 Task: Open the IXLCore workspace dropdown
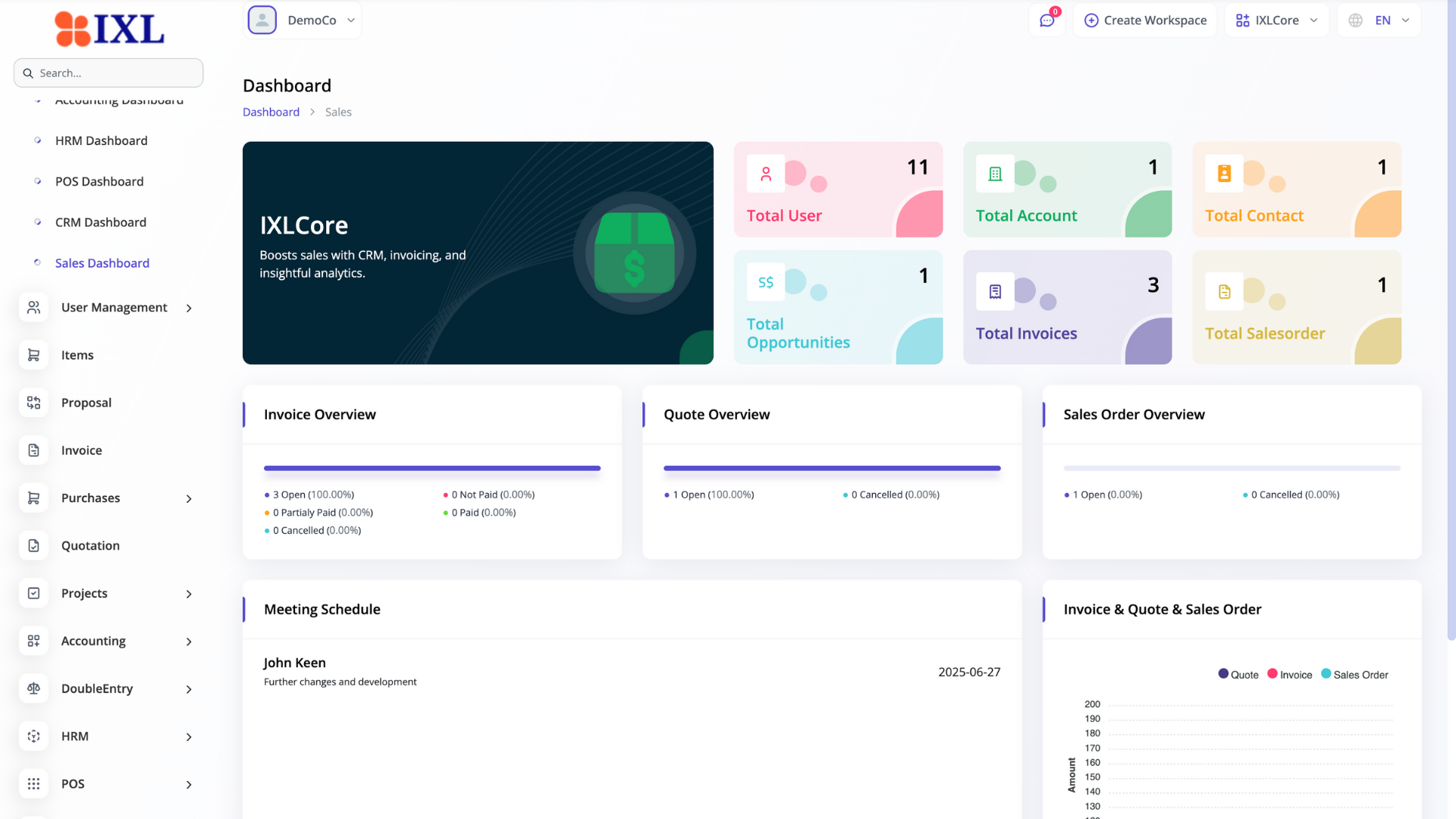coord(1276,20)
